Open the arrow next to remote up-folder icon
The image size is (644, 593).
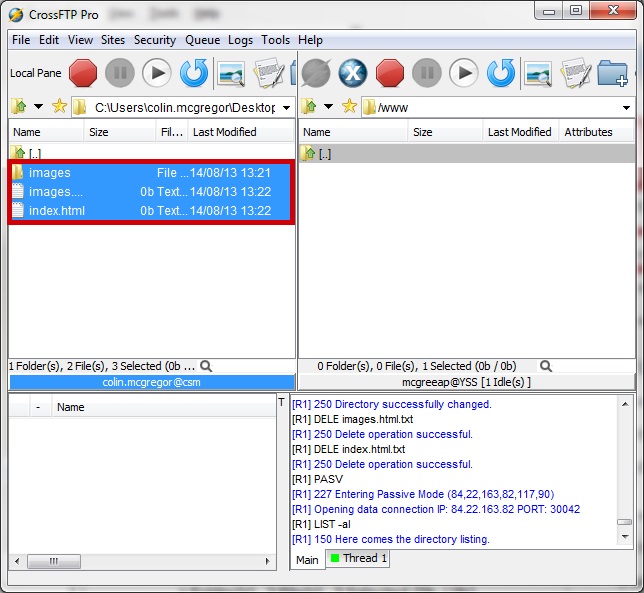pos(329,107)
